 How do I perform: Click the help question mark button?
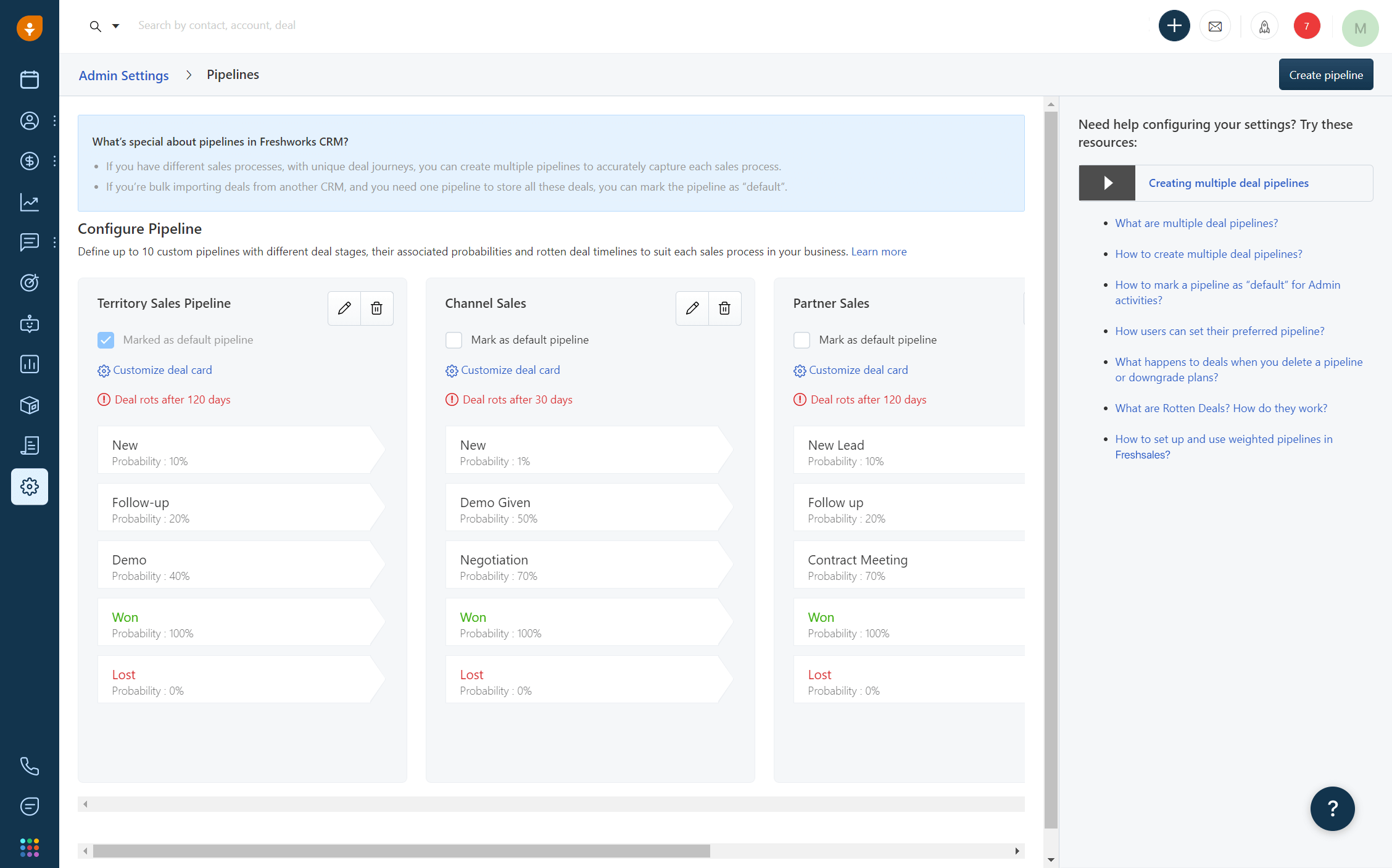[x=1333, y=809]
